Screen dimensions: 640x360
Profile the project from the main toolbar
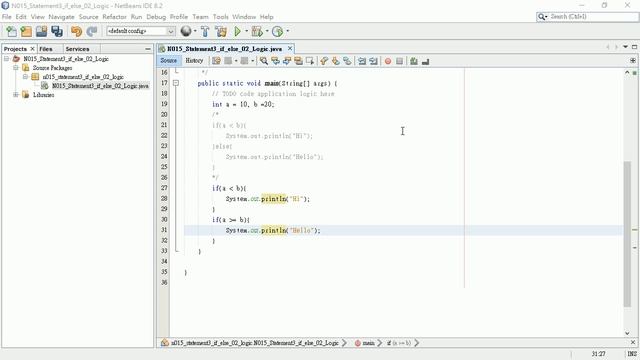[277, 31]
